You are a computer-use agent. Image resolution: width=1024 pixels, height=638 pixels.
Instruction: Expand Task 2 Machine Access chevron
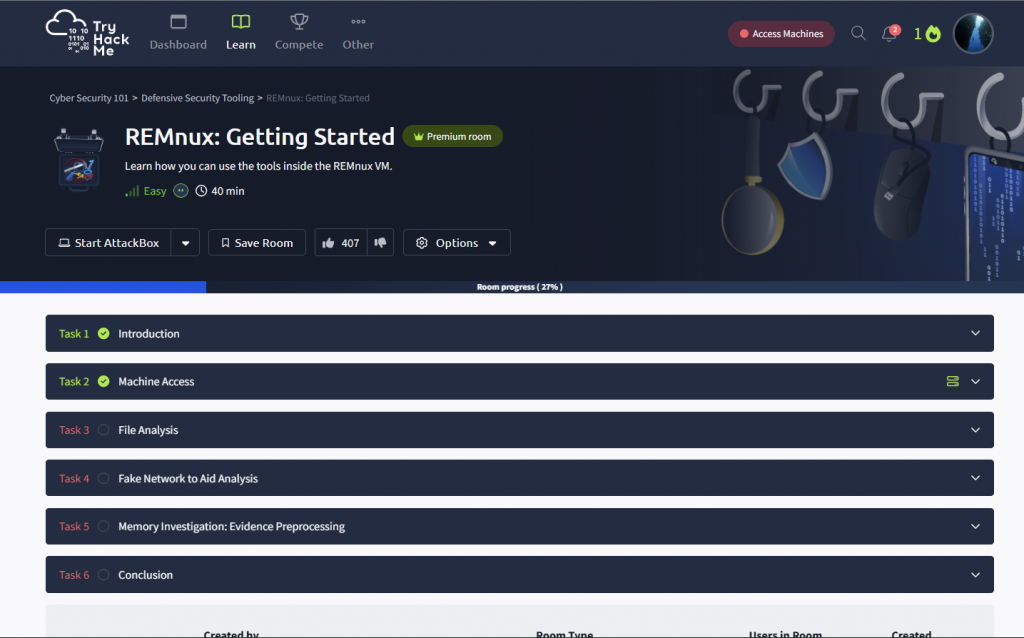(975, 381)
